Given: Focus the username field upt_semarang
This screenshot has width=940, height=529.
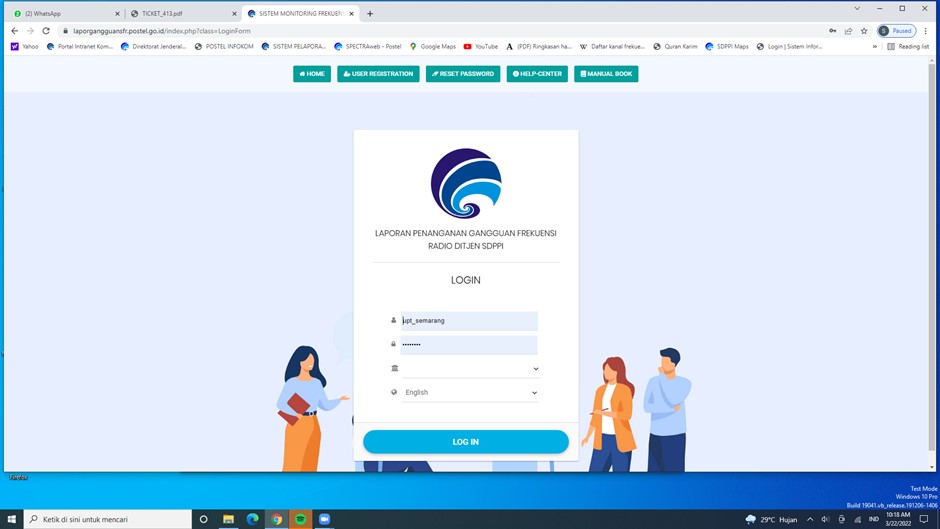Looking at the screenshot, I should (469, 321).
